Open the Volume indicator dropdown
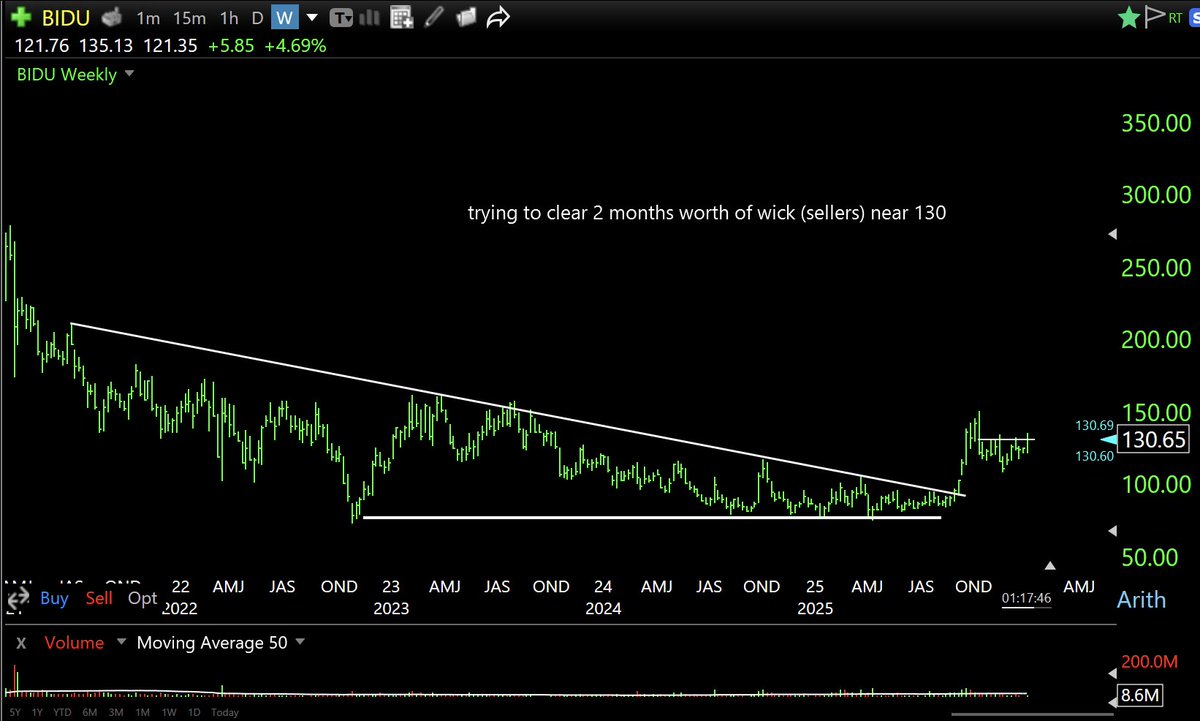 point(122,642)
